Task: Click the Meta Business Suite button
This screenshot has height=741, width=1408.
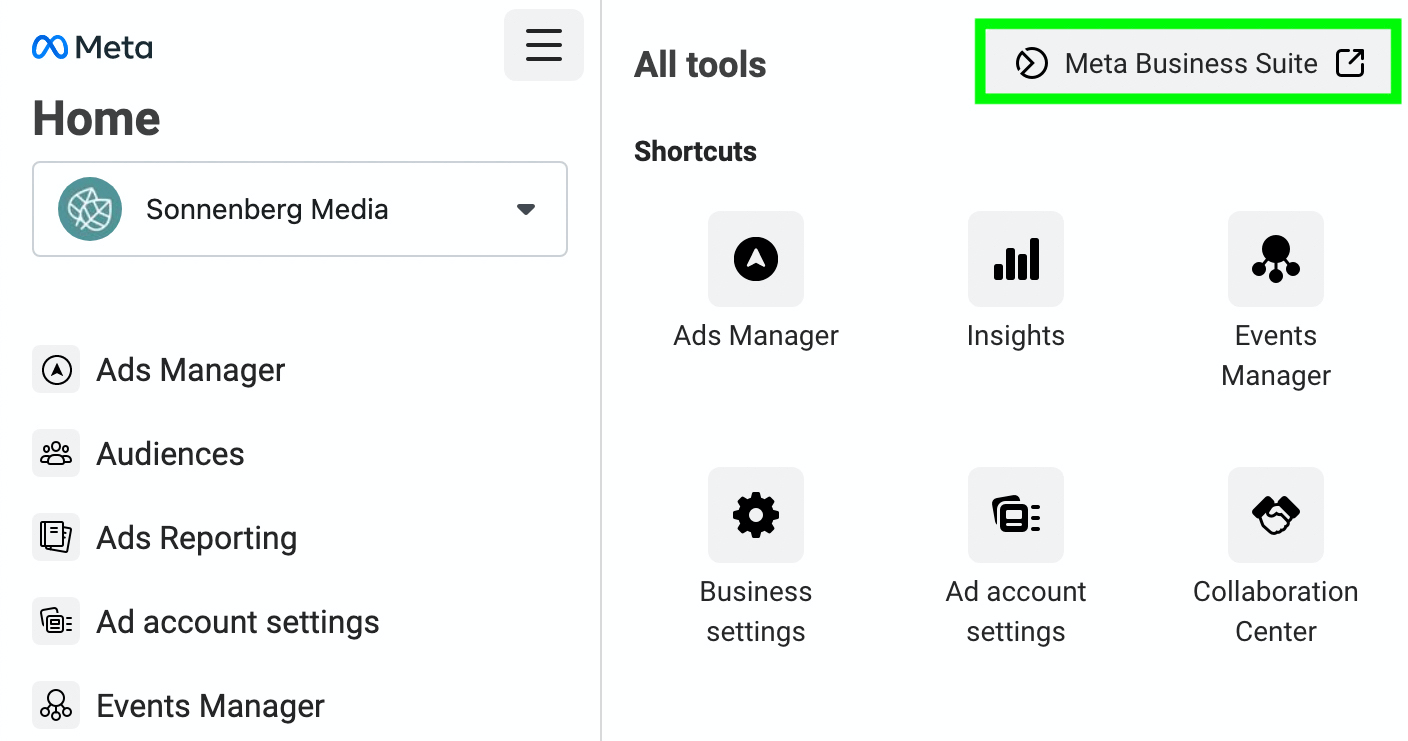Action: [1190, 64]
